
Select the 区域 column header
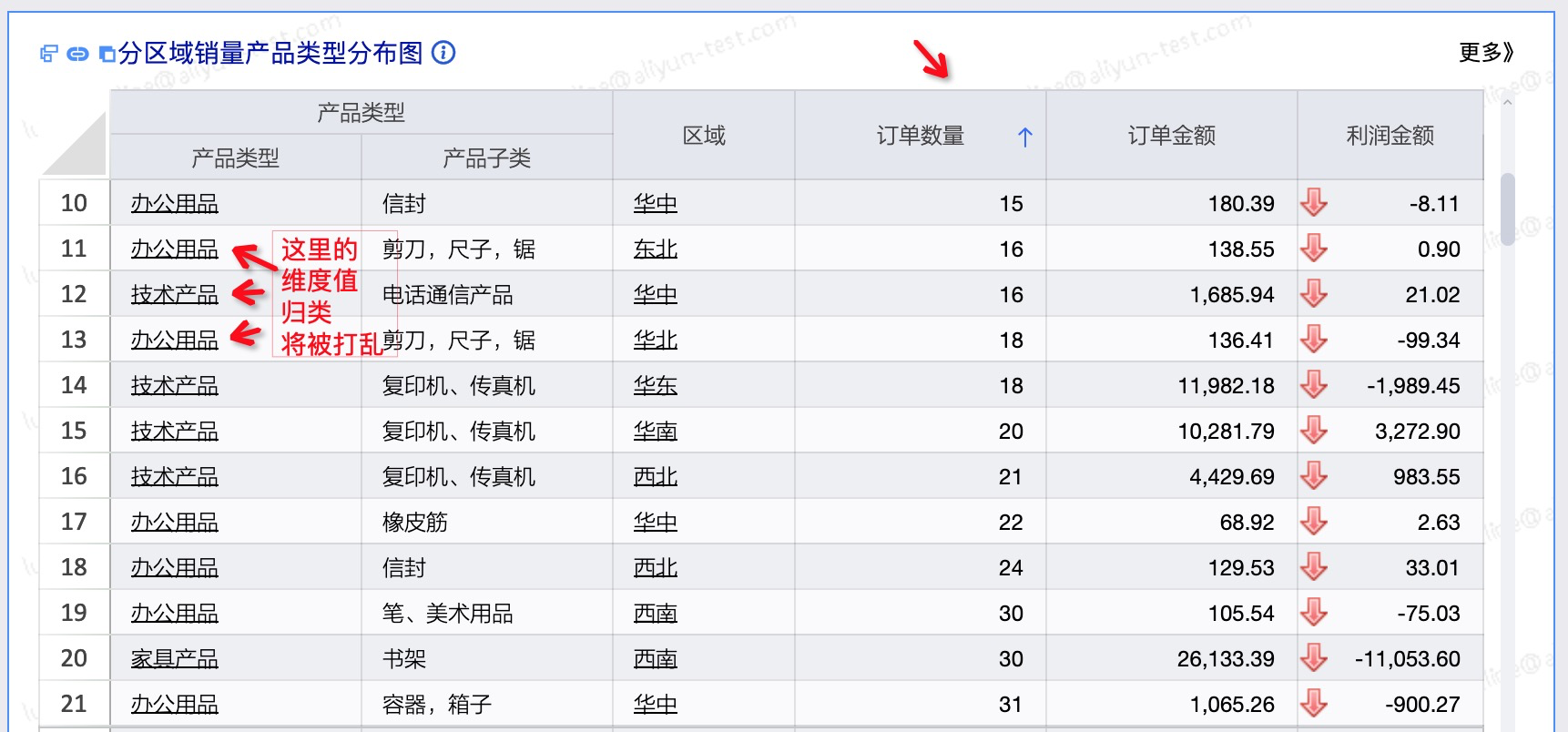(x=704, y=136)
